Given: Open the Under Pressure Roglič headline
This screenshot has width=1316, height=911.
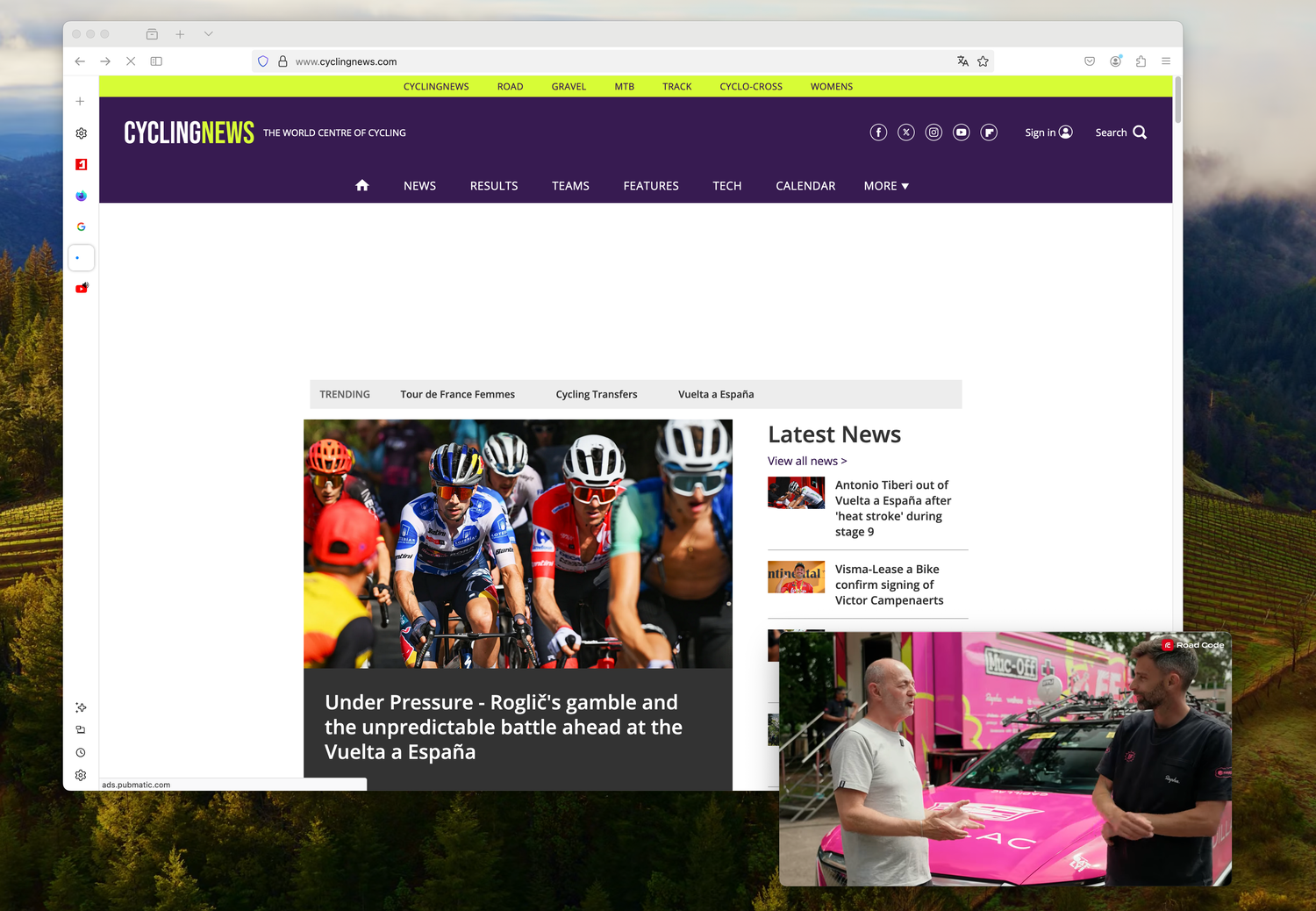Looking at the screenshot, I should click(504, 727).
